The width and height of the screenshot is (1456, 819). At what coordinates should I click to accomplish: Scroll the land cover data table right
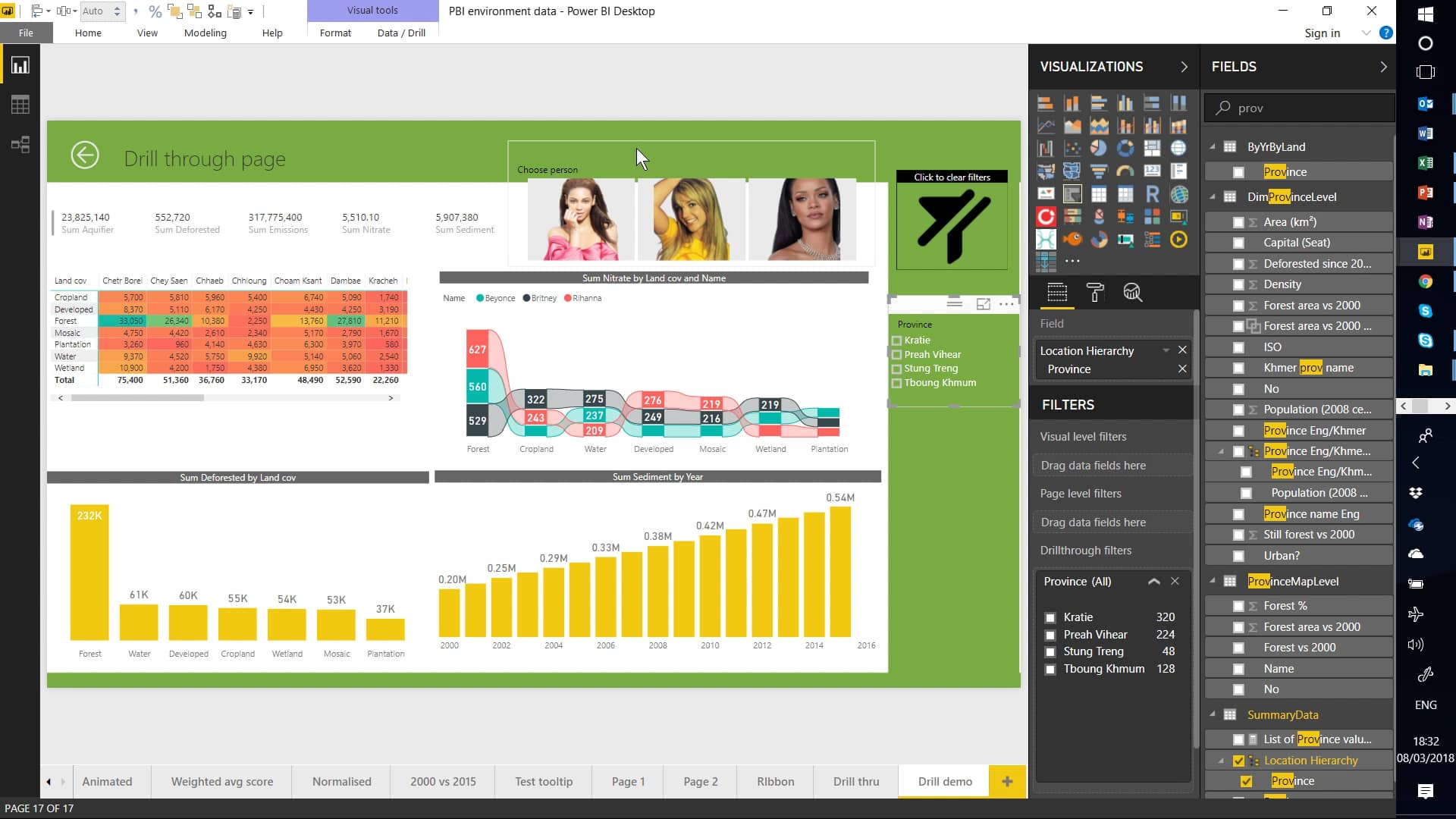[x=391, y=397]
